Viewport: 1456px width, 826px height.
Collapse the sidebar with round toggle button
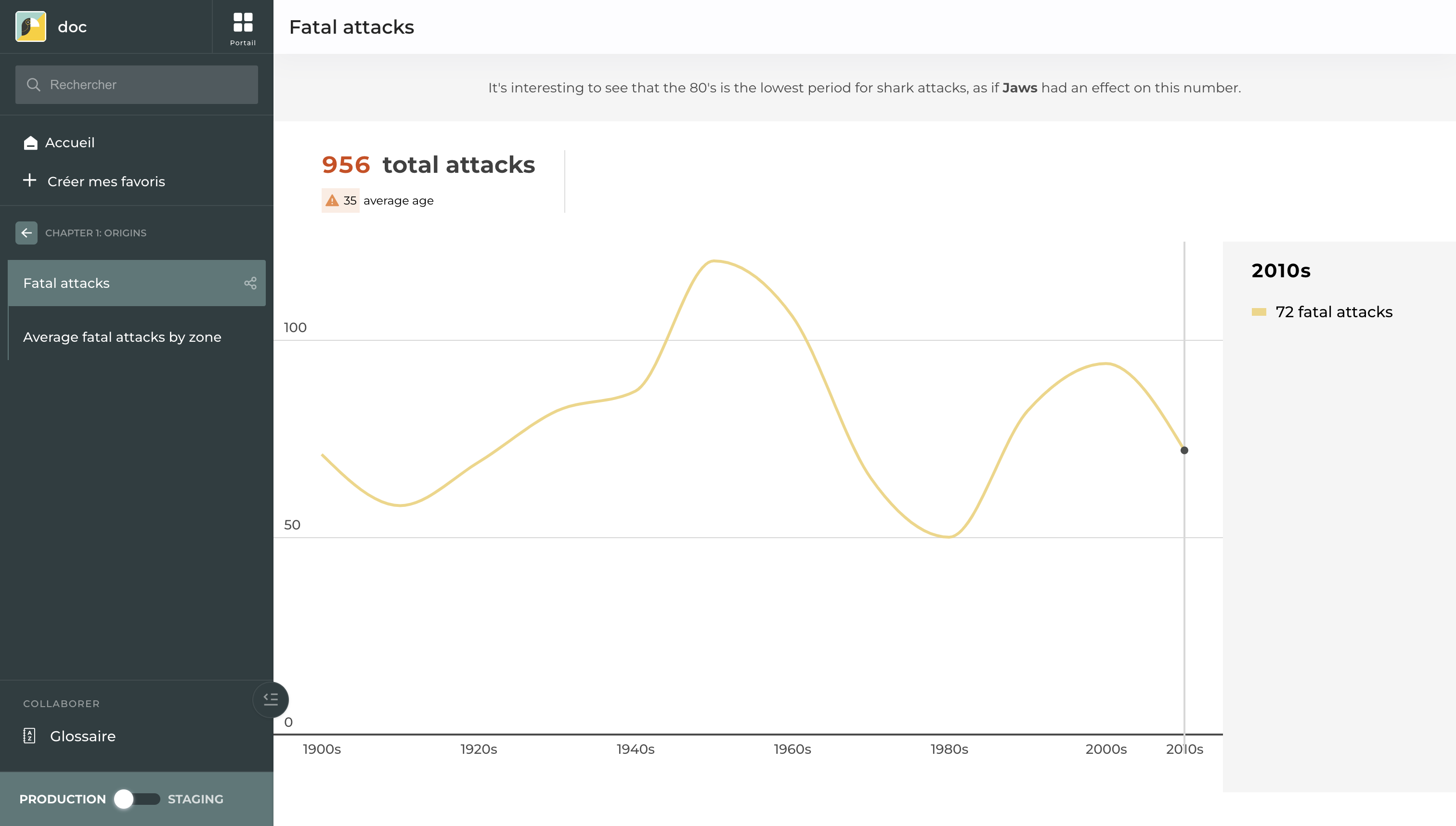coord(271,699)
